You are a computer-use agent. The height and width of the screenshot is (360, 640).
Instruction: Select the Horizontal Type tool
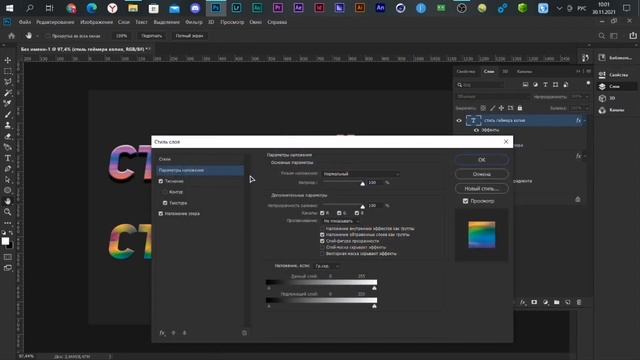[8, 158]
